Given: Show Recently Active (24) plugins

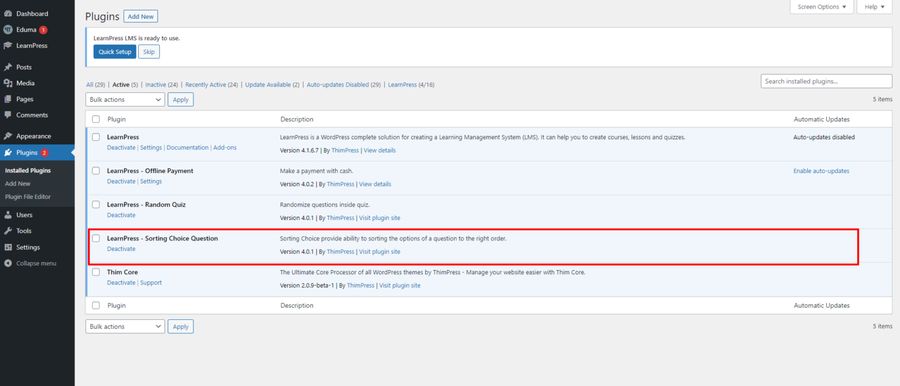Looking at the screenshot, I should pos(211,84).
